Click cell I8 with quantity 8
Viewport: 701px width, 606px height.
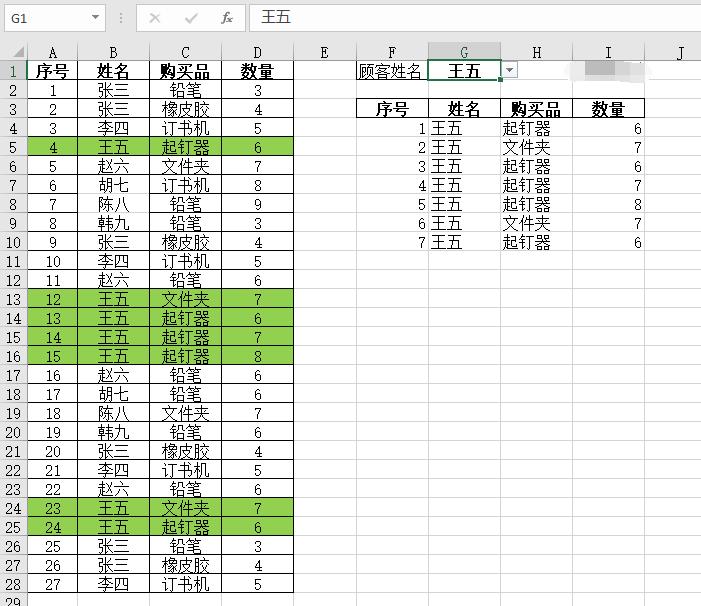[x=608, y=204]
